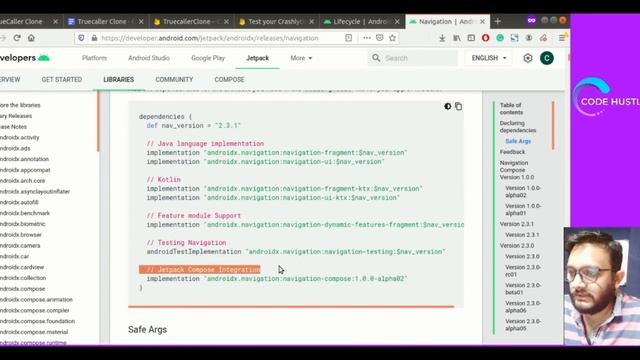Viewport: 640px width, 360px height.
Task: Toggle dark code theme icon
Action: pyautogui.click(x=448, y=107)
